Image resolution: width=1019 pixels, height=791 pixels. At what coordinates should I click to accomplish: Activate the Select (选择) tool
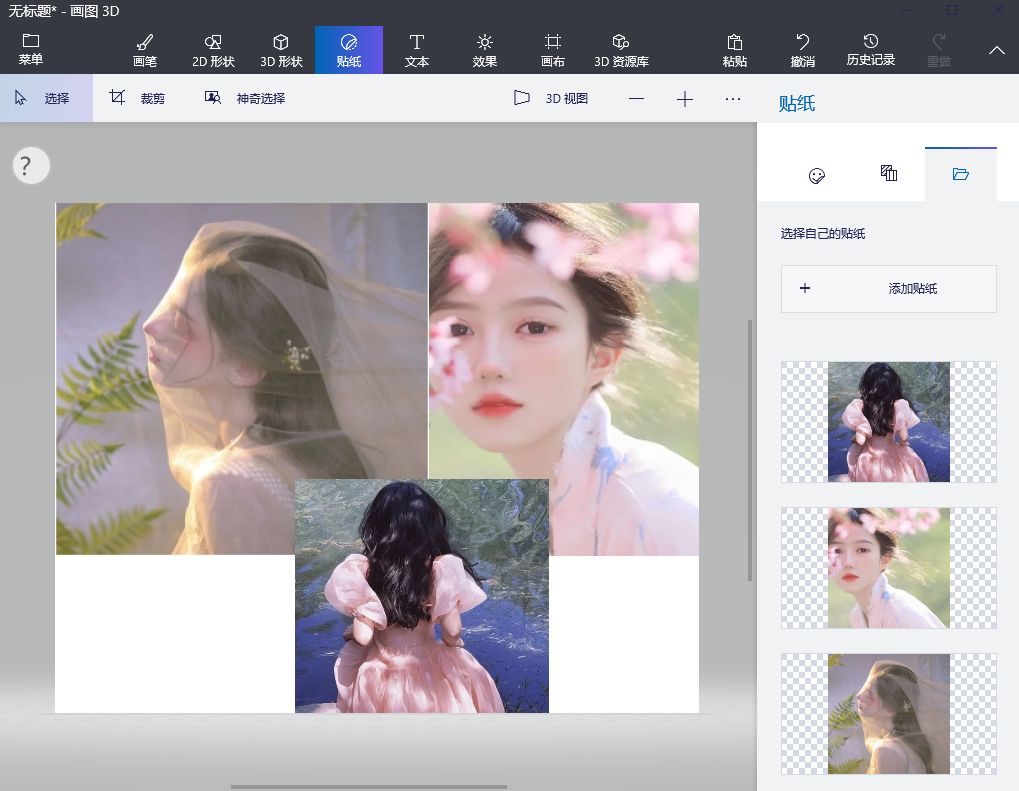46,98
